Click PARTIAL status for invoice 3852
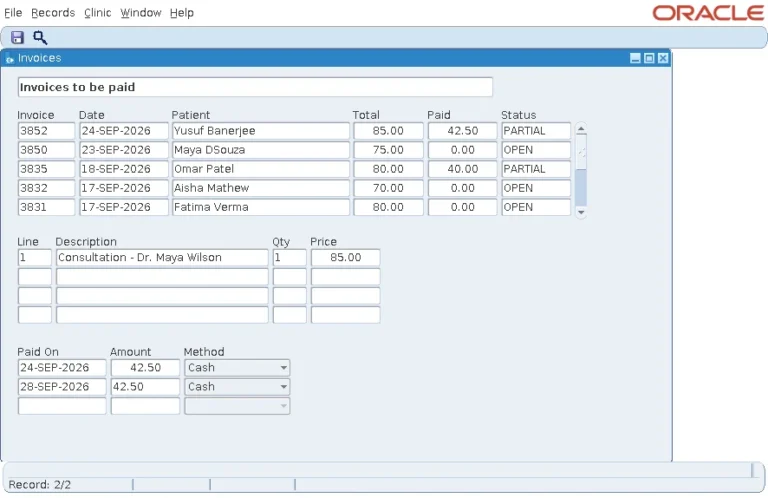The image size is (768, 498). pyautogui.click(x=536, y=131)
